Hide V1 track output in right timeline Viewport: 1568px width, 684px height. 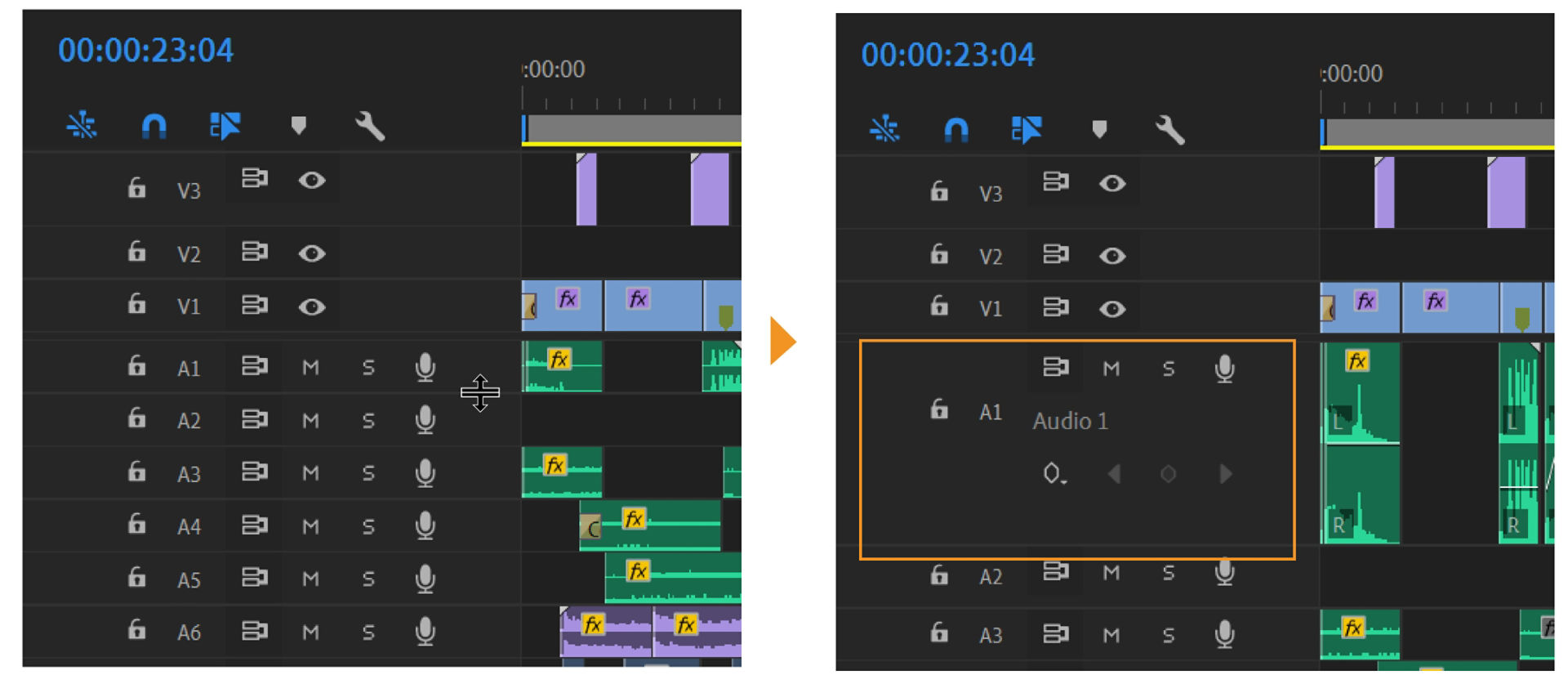coord(1112,310)
